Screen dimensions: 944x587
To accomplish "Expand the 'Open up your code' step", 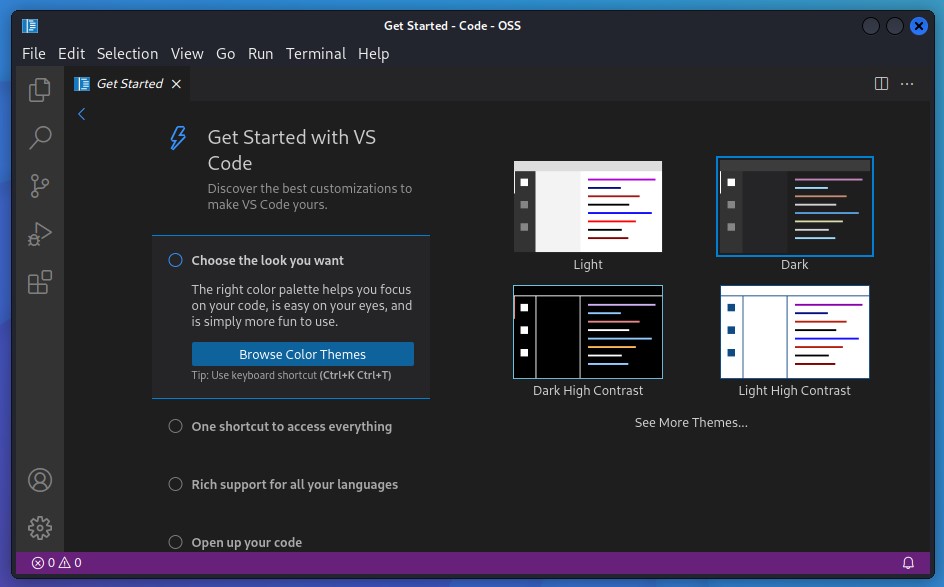I will coord(247,542).
